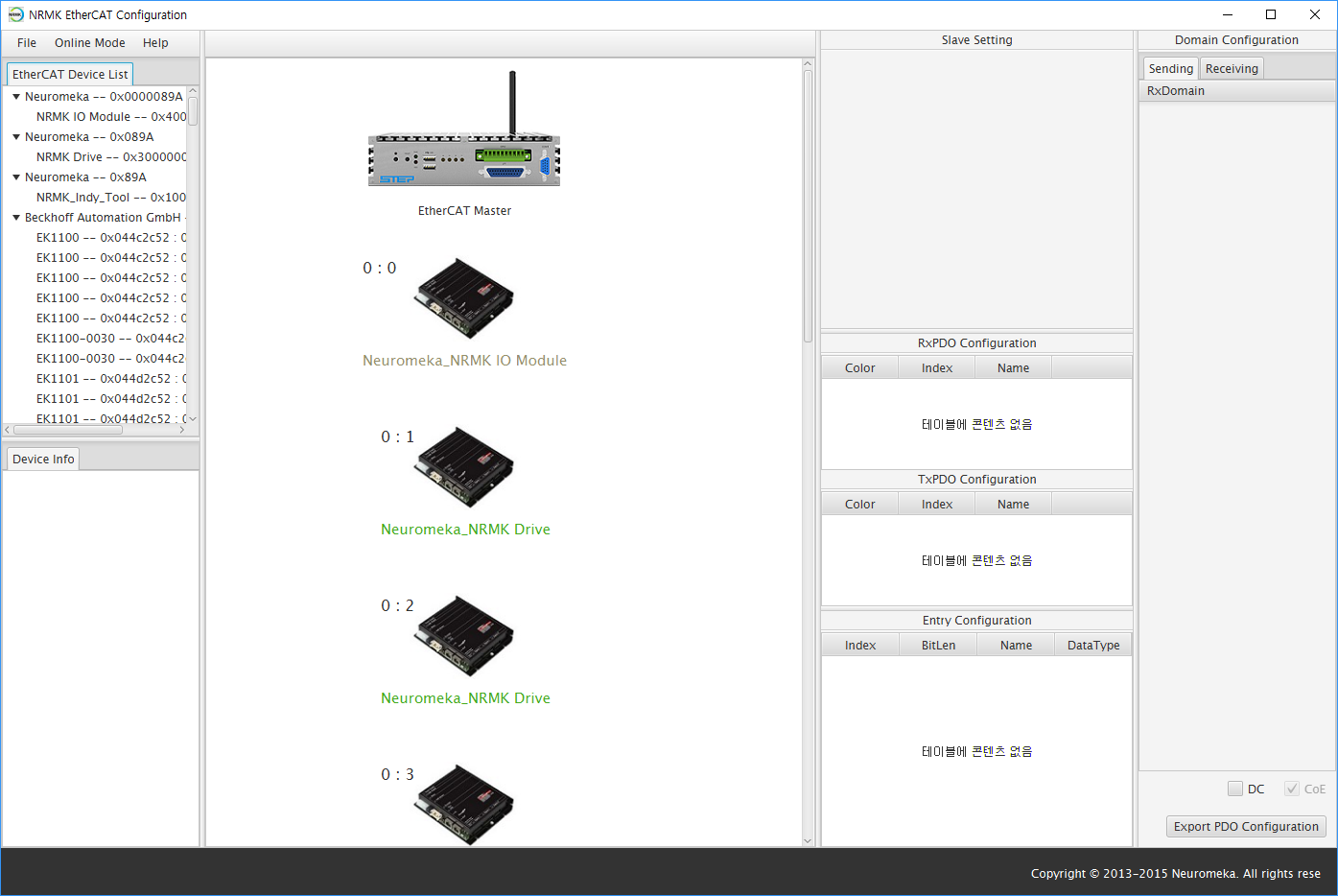Screen dimensions: 1338x896
Task: Click the device list horizontal scrollbar thumb
Action: [x=68, y=430]
